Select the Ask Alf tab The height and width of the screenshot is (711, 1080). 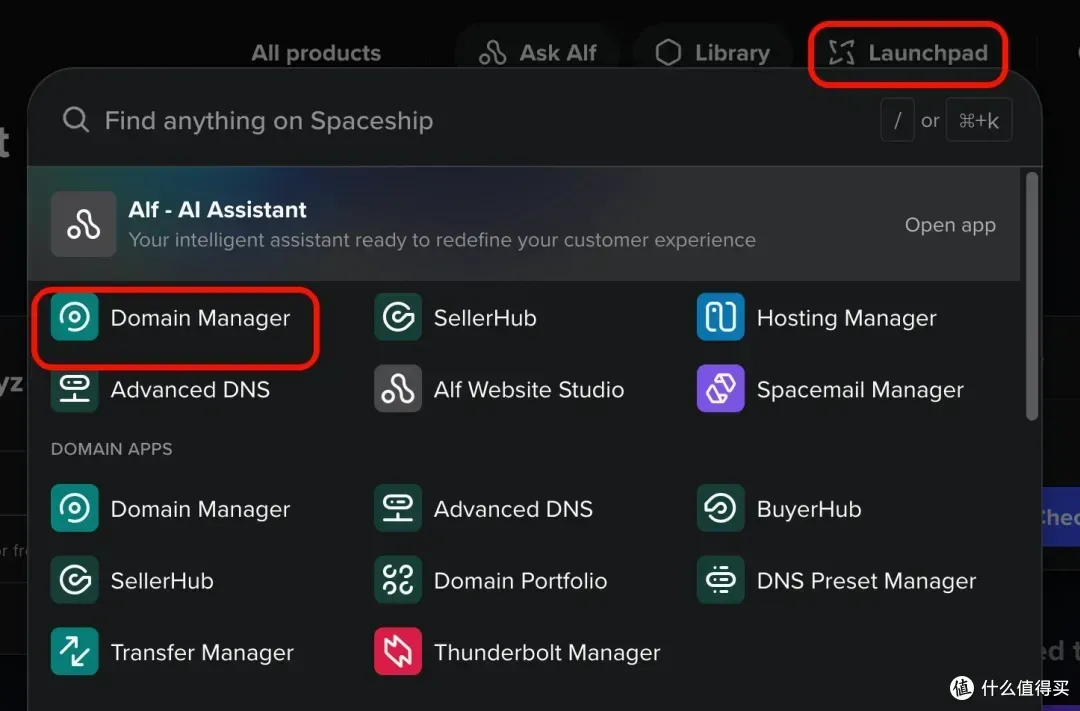point(537,53)
